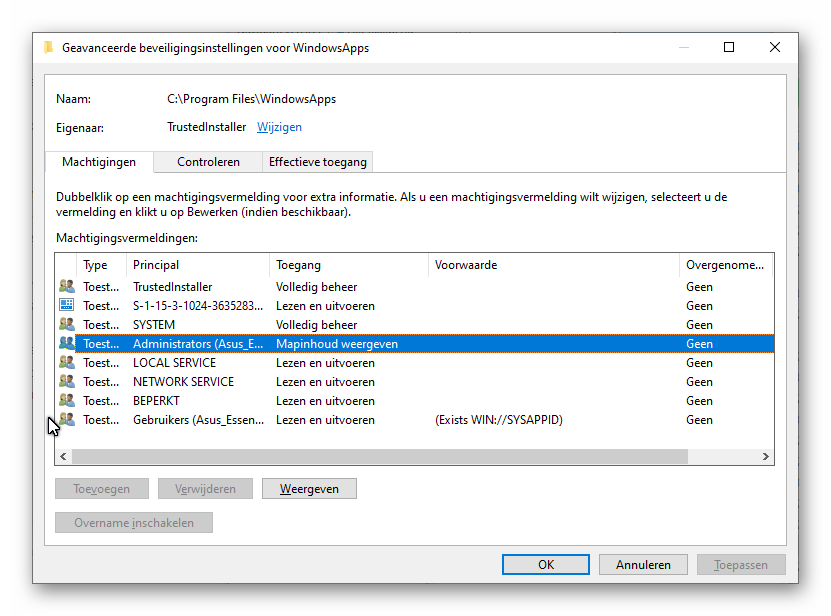Screen dimensions: 831x616
Task: Click the horizontal scrollbar left arrow
Action: tap(63, 457)
